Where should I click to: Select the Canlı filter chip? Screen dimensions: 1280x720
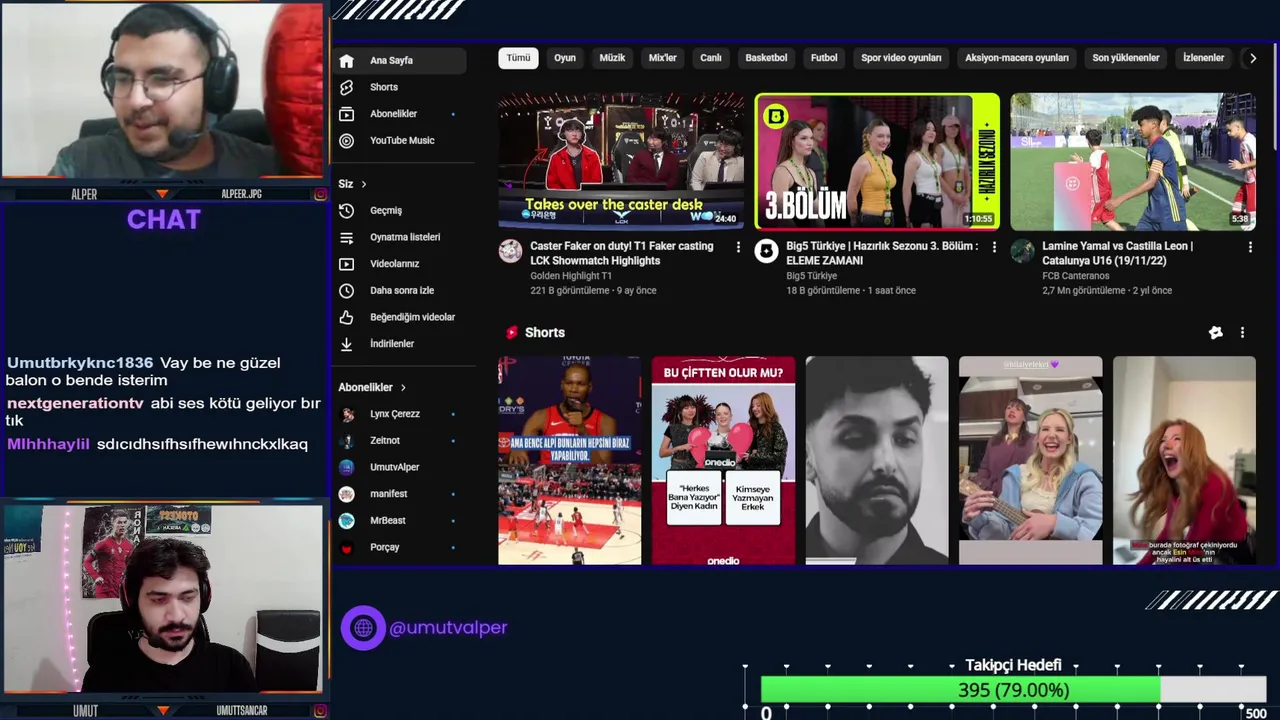(x=711, y=58)
